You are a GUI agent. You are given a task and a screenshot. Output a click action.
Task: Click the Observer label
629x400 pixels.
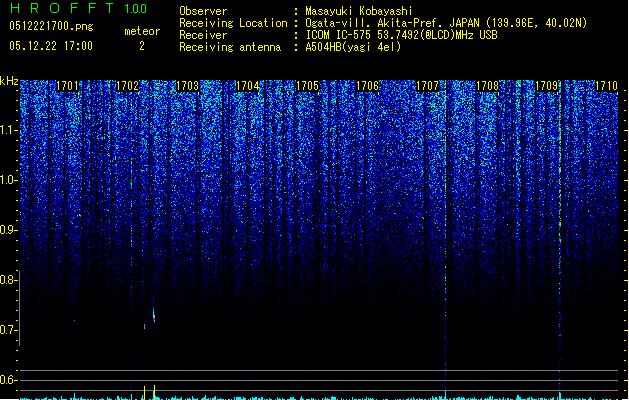pos(203,11)
